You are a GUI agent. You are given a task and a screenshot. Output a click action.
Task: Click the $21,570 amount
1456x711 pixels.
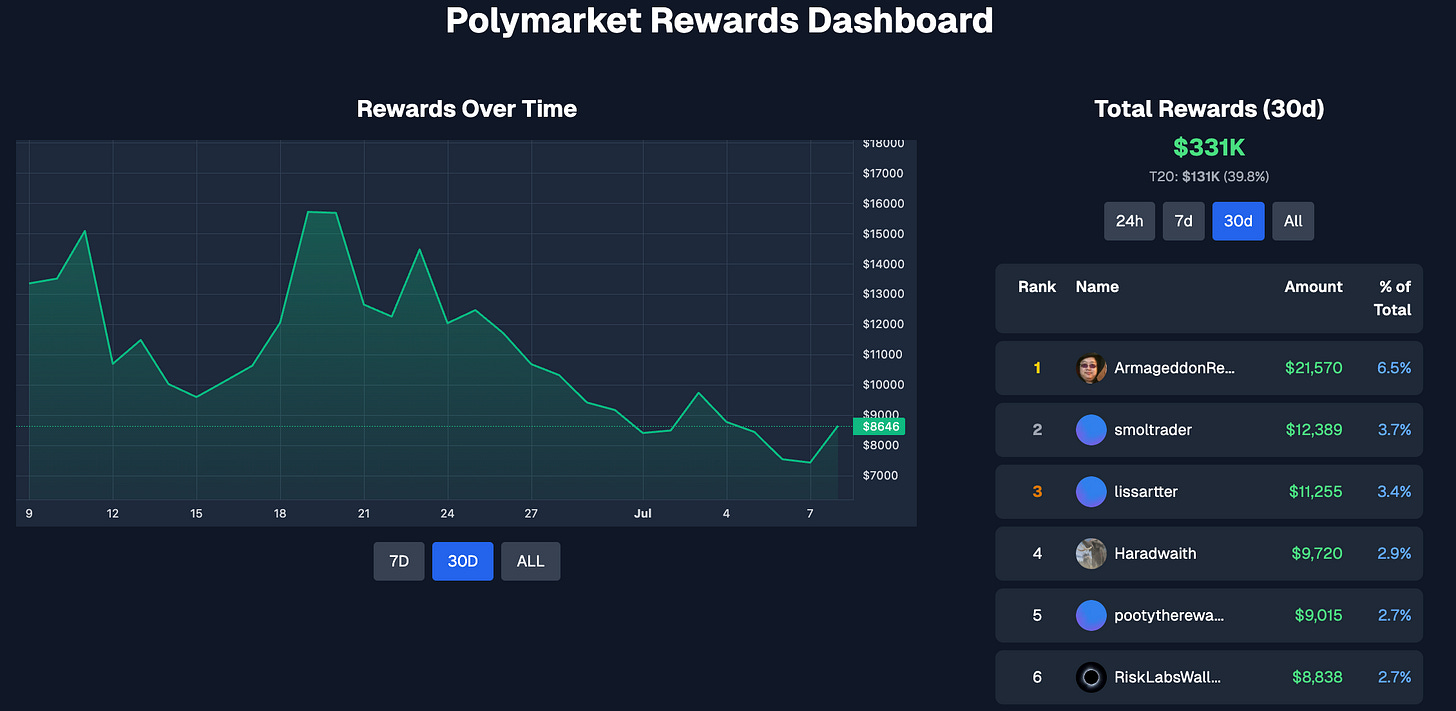(1314, 368)
